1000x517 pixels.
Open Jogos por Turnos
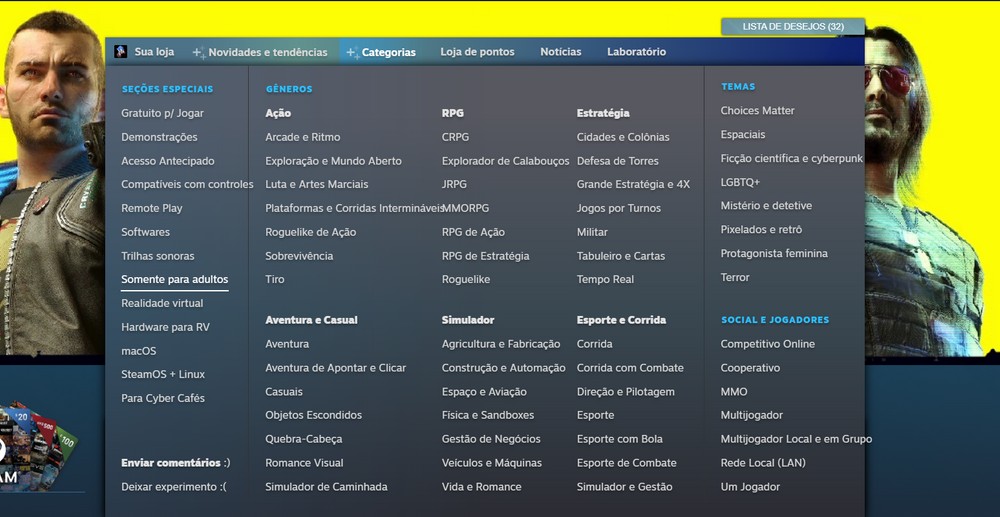pyautogui.click(x=619, y=208)
